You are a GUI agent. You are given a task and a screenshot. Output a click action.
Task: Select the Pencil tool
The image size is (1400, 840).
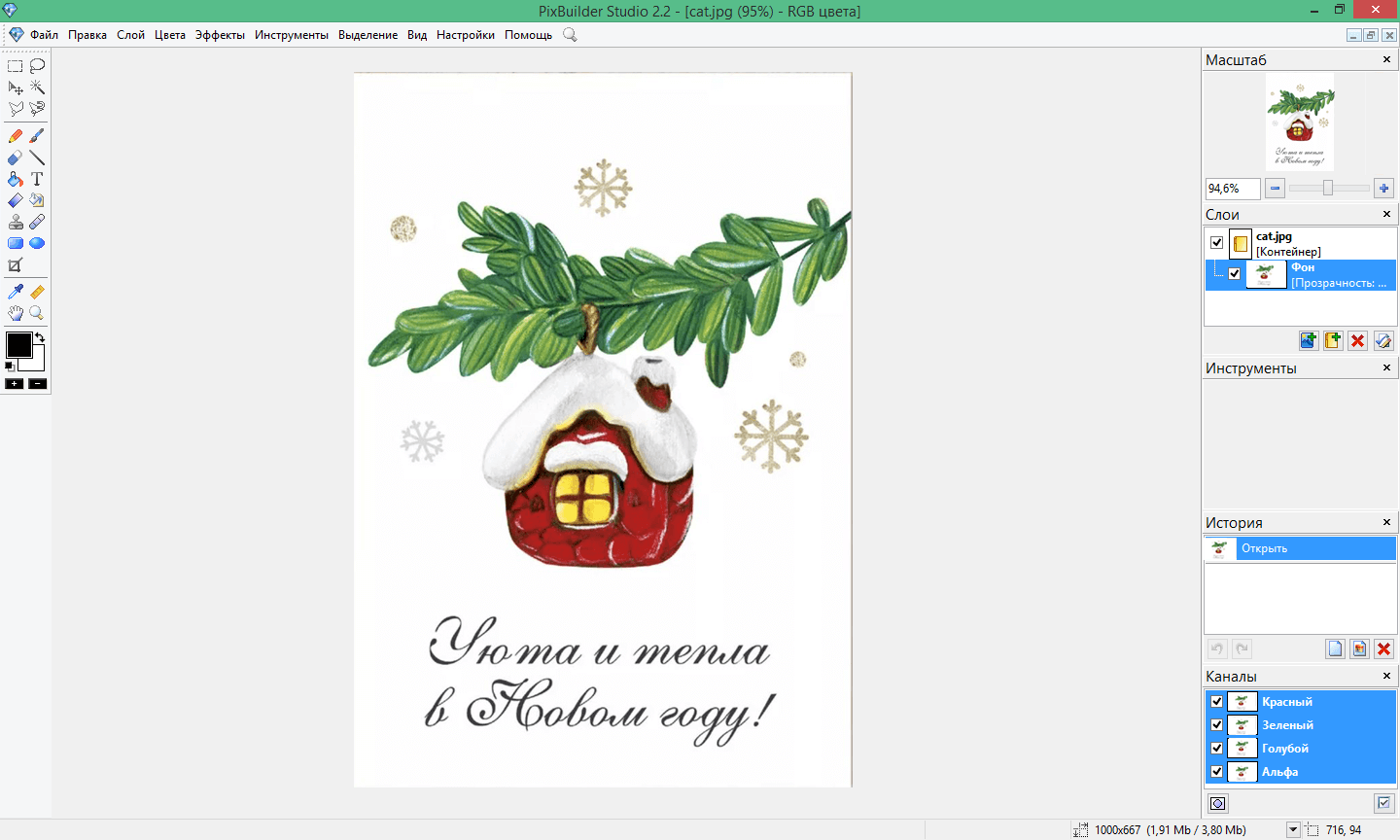pyautogui.click(x=16, y=136)
